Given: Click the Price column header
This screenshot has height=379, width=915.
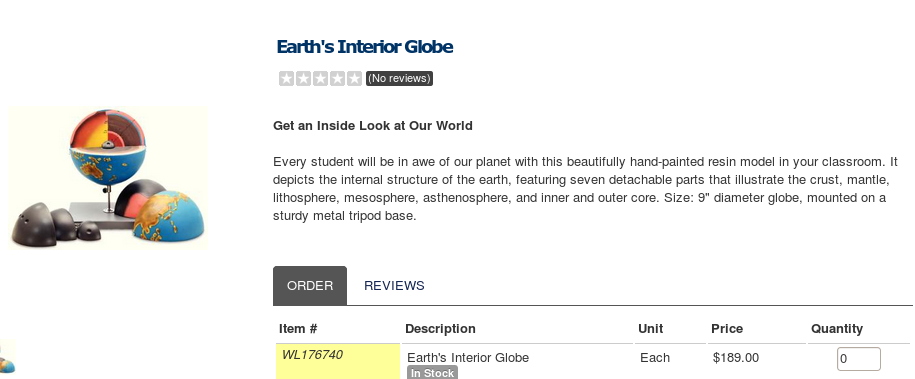Looking at the screenshot, I should (x=727, y=329).
